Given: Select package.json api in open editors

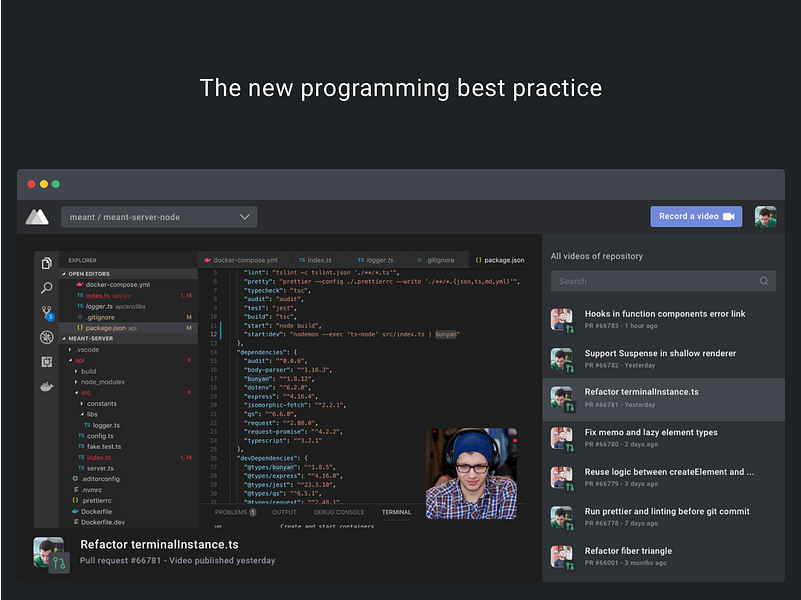Looking at the screenshot, I should pyautogui.click(x=128, y=328).
